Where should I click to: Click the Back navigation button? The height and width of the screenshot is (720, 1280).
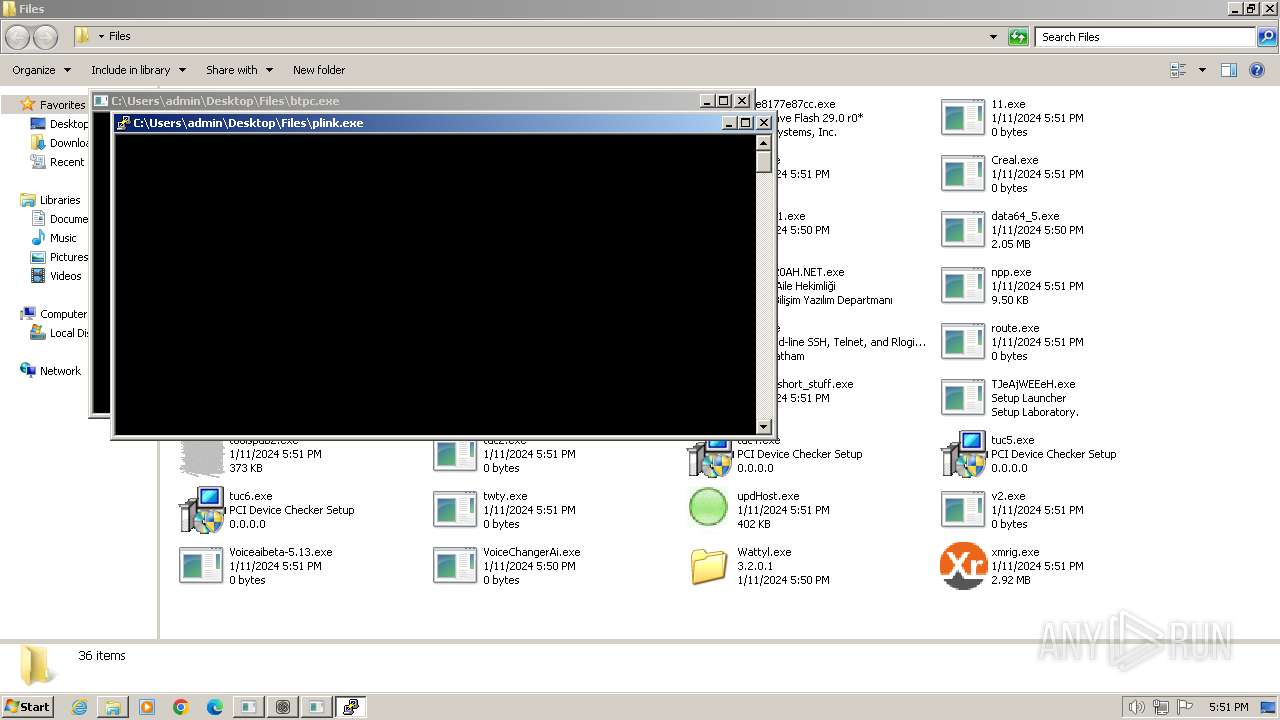click(17, 37)
